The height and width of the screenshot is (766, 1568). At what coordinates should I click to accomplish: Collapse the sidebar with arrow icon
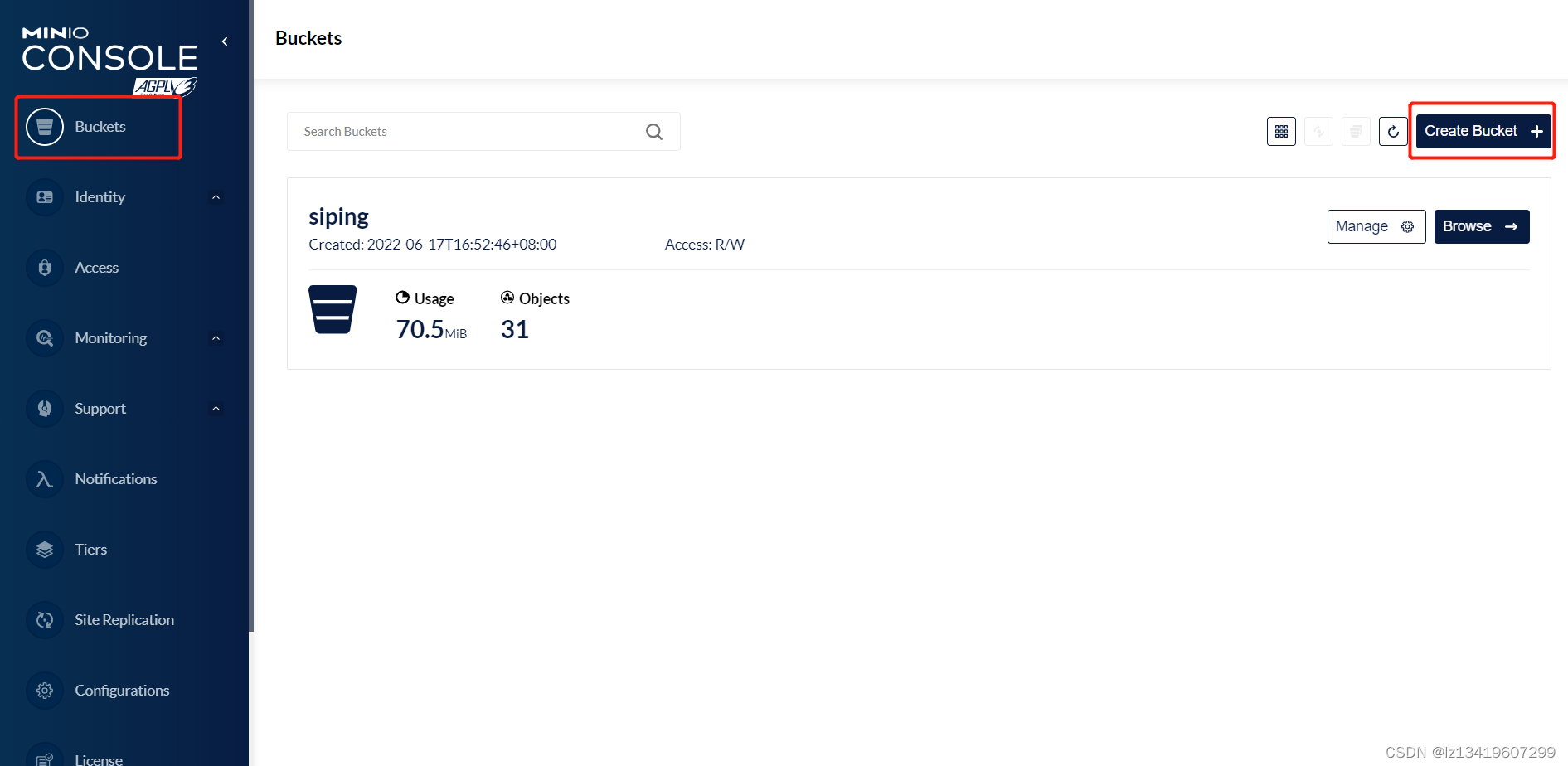tap(225, 41)
